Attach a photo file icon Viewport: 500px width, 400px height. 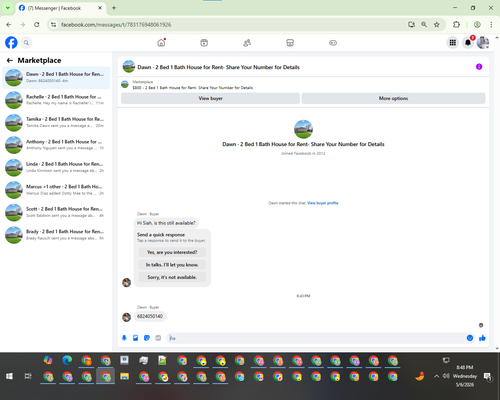pos(135,338)
